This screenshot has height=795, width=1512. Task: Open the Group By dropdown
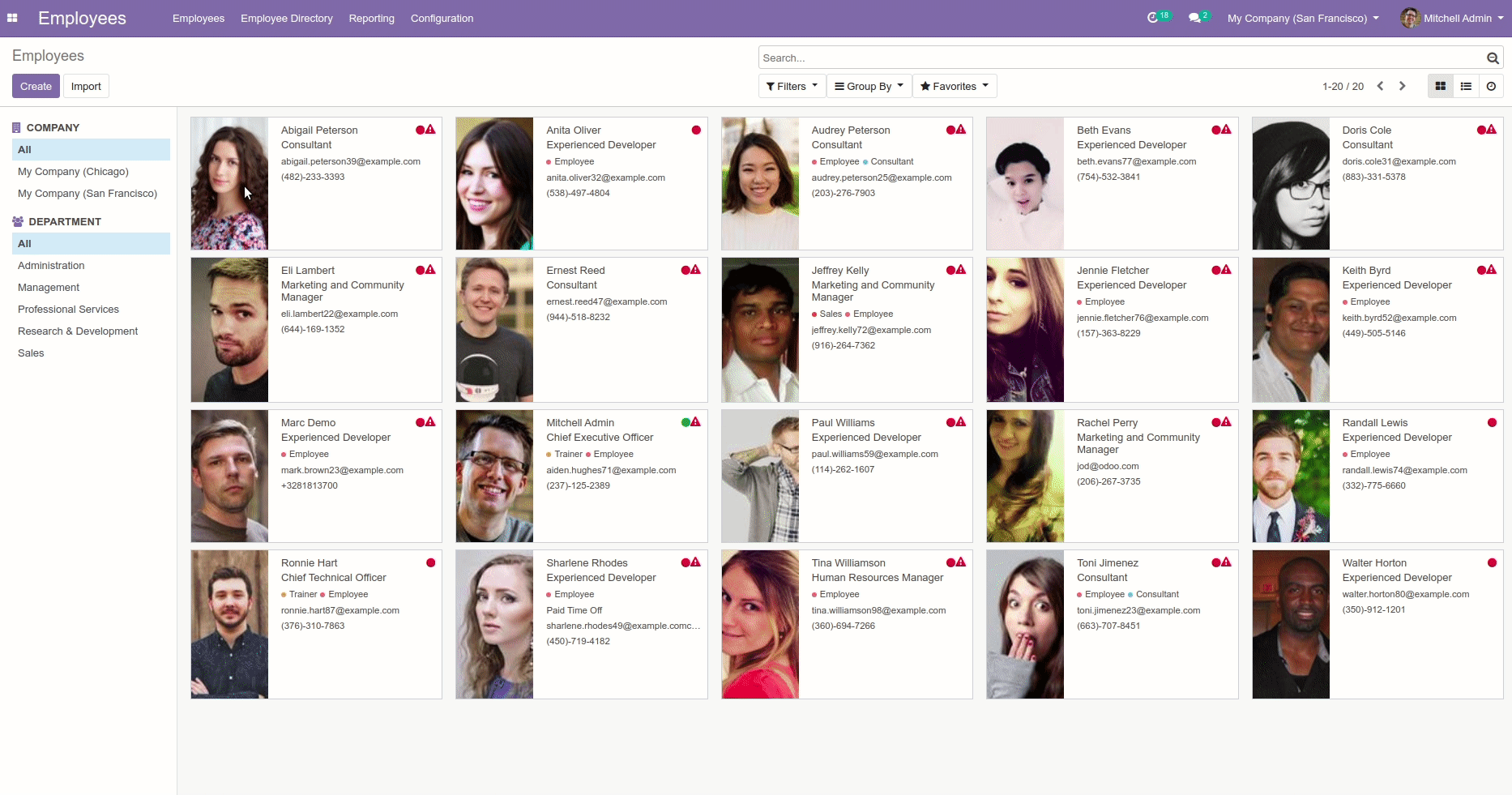pyautogui.click(x=869, y=86)
